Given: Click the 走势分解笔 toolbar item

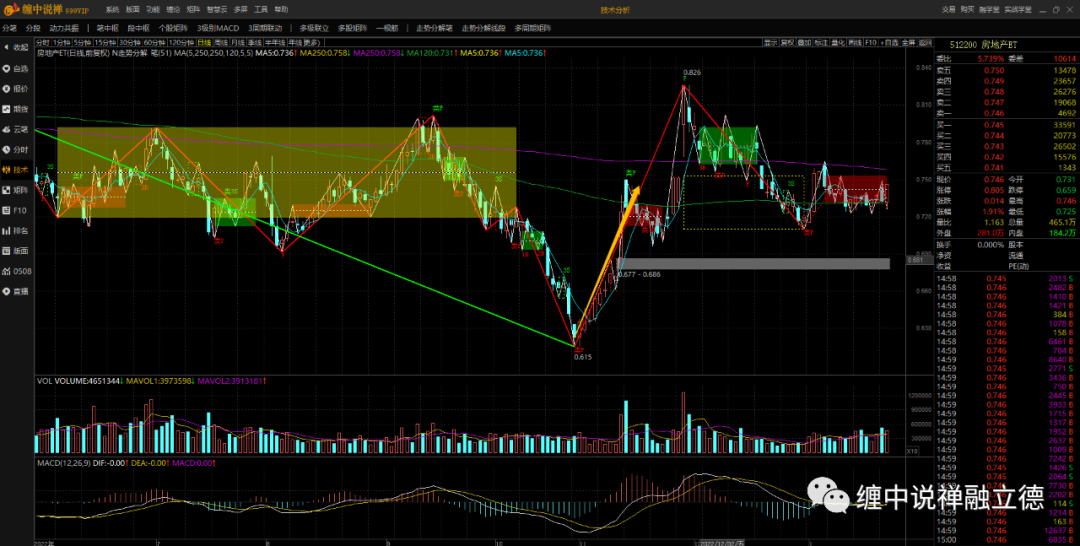Looking at the screenshot, I should 435,28.
